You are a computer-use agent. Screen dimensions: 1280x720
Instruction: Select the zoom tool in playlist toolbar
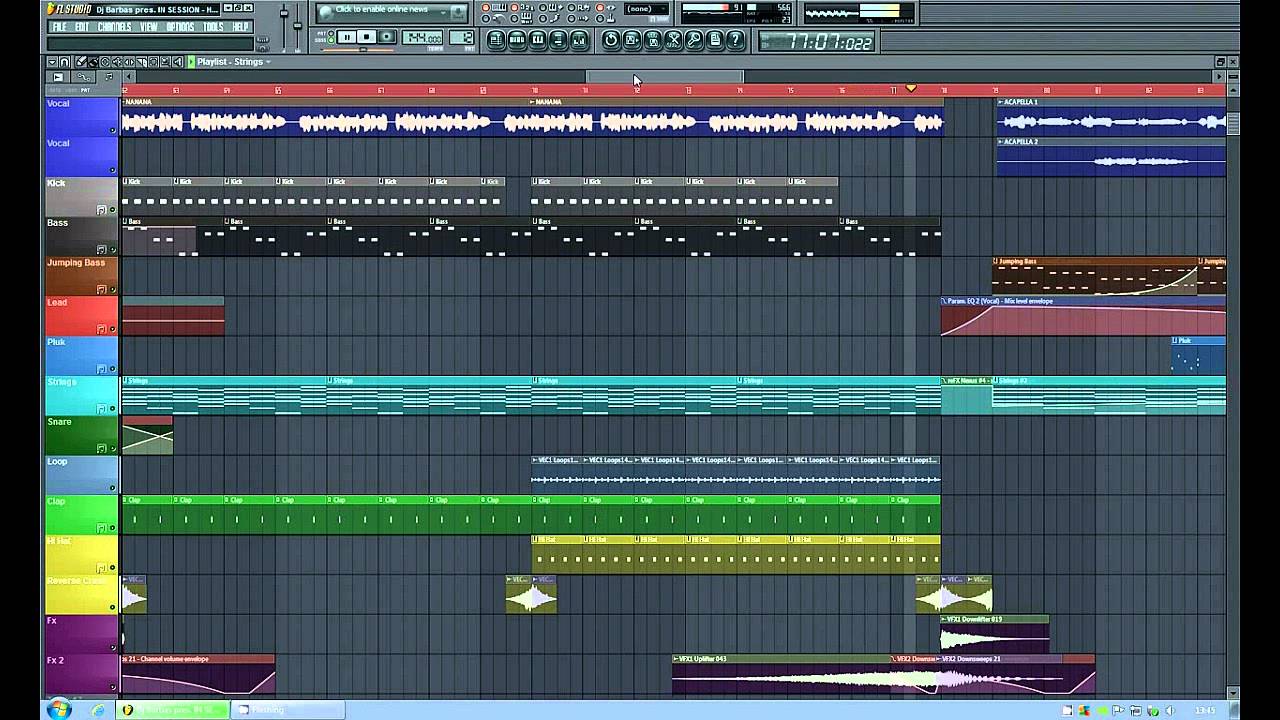(x=165, y=62)
